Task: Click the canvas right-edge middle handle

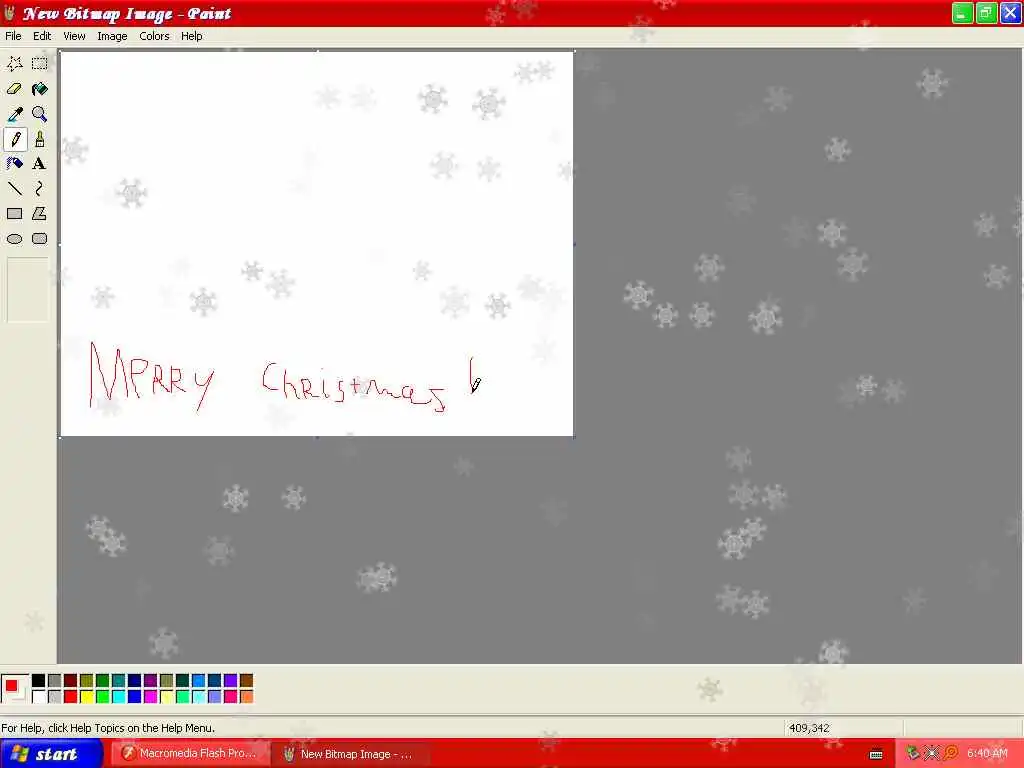Action: [x=575, y=244]
